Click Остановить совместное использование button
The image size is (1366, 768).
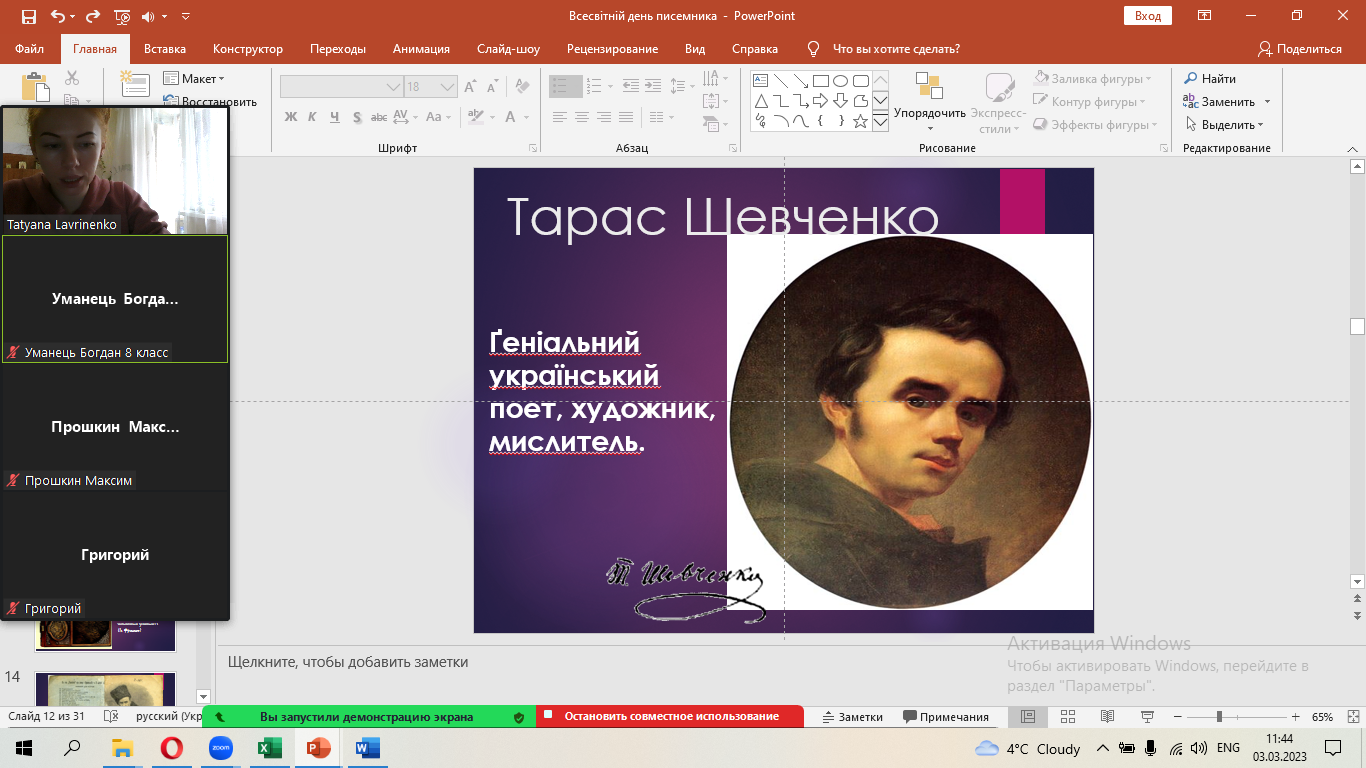[x=670, y=716]
